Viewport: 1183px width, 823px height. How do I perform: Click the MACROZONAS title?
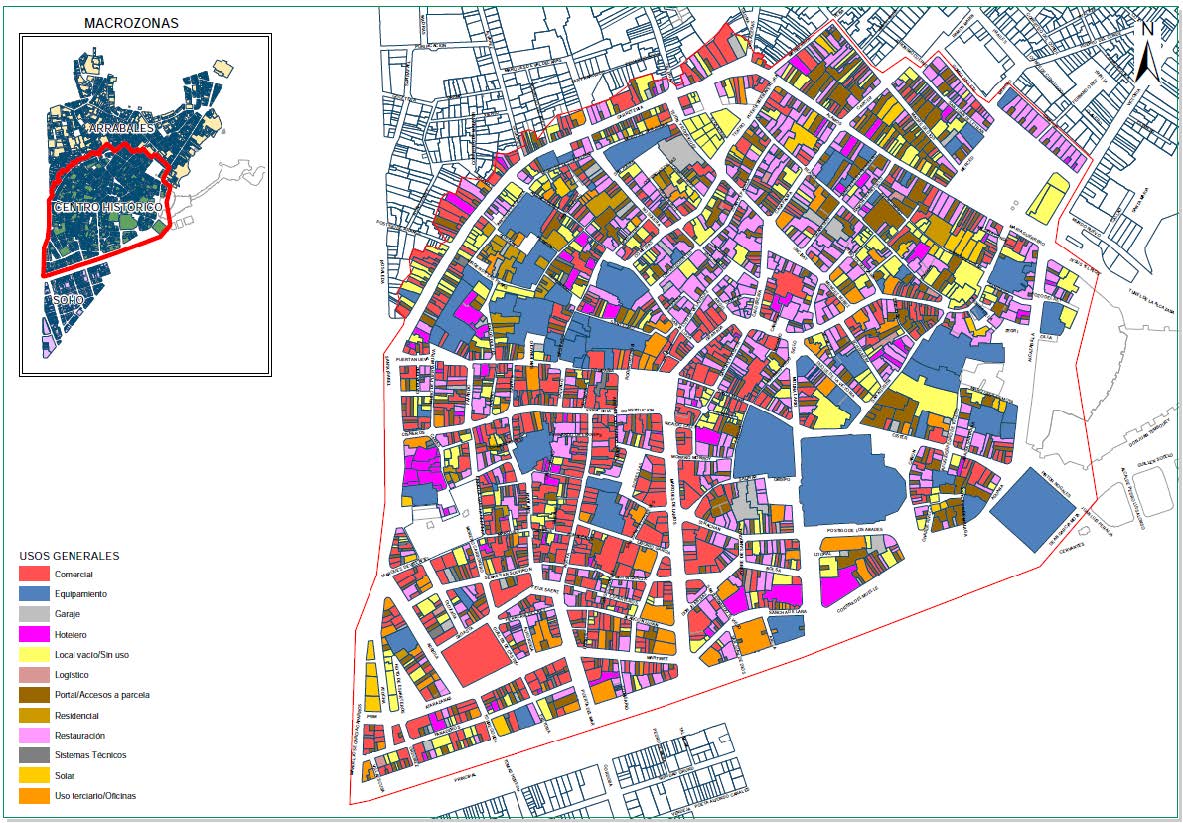[131, 23]
